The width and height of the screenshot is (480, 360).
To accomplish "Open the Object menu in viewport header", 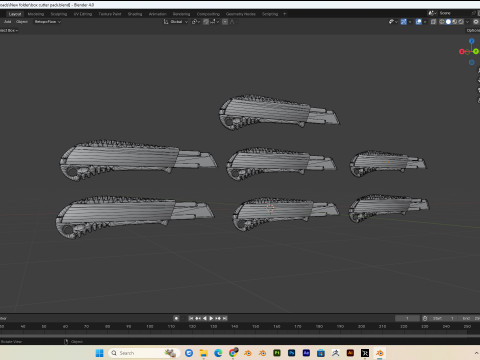I will pyautogui.click(x=22, y=22).
